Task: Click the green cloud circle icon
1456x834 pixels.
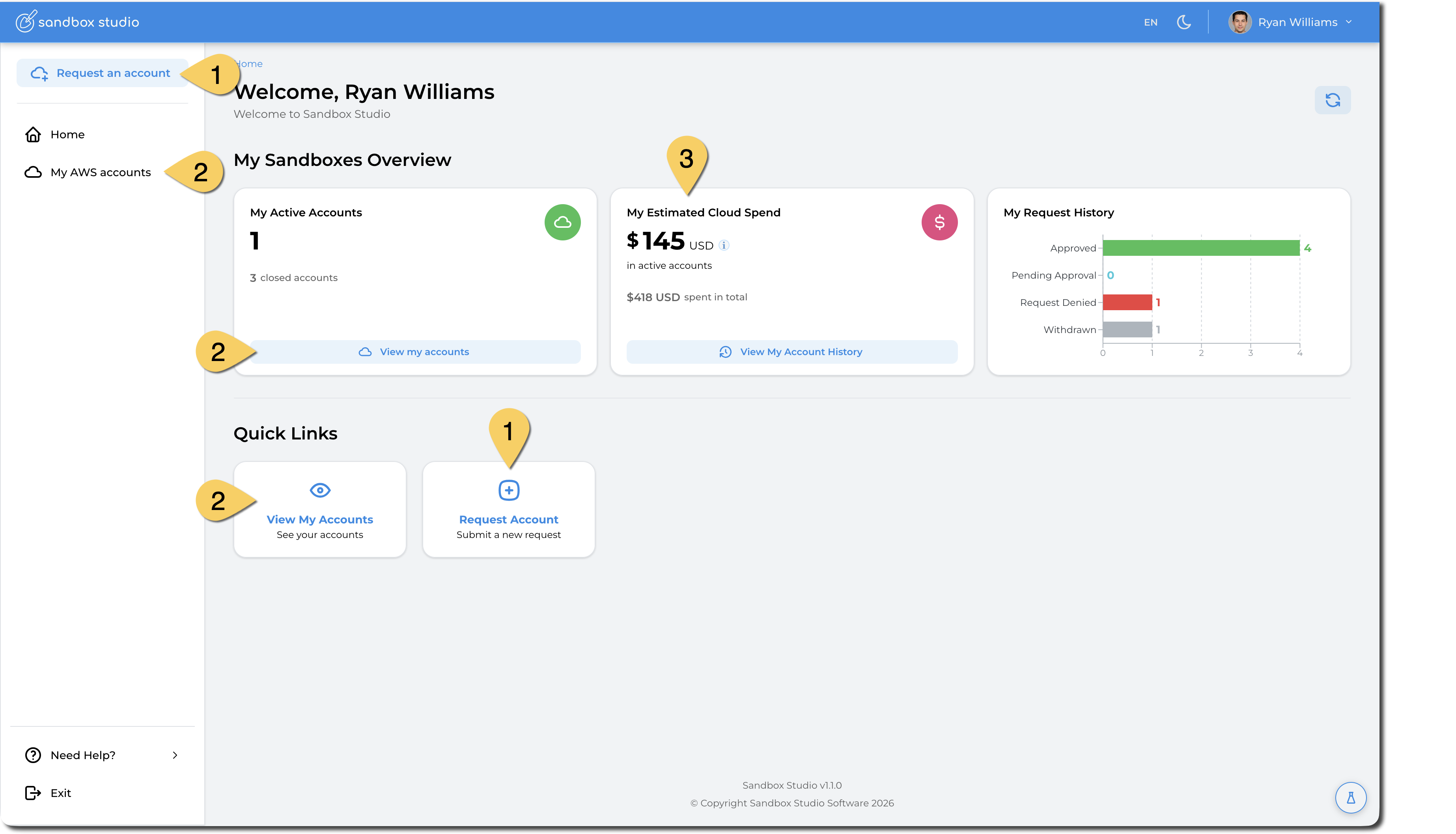Action: pos(562,222)
